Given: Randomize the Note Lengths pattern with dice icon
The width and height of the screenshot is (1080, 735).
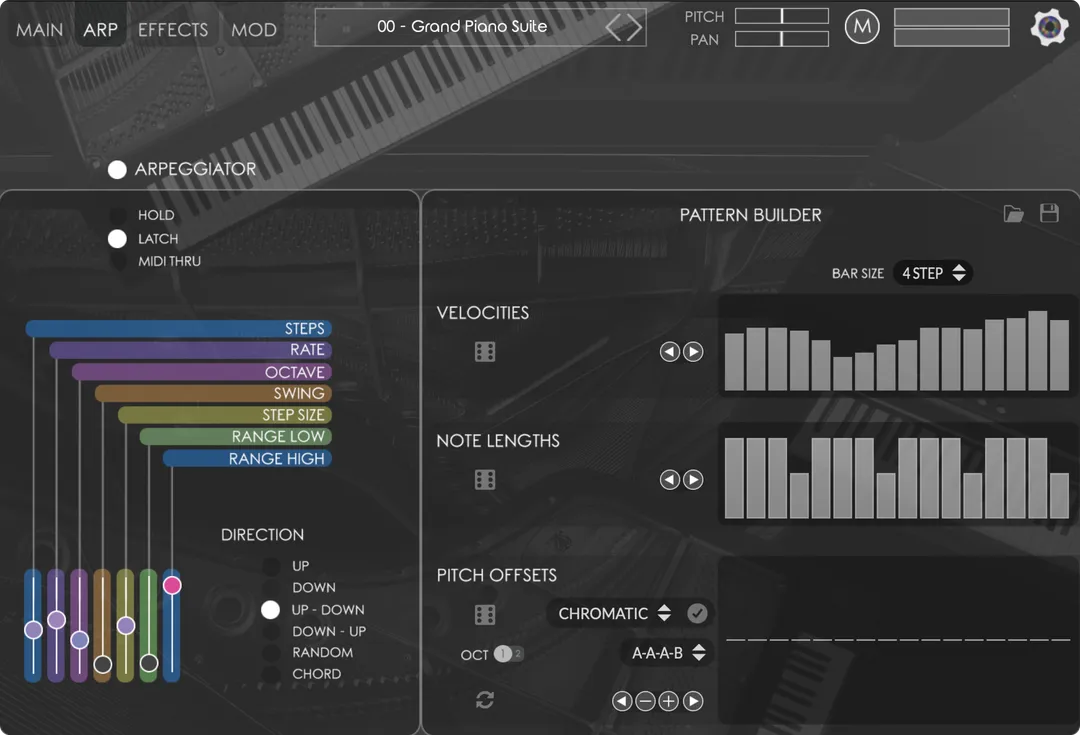Looking at the screenshot, I should (485, 479).
